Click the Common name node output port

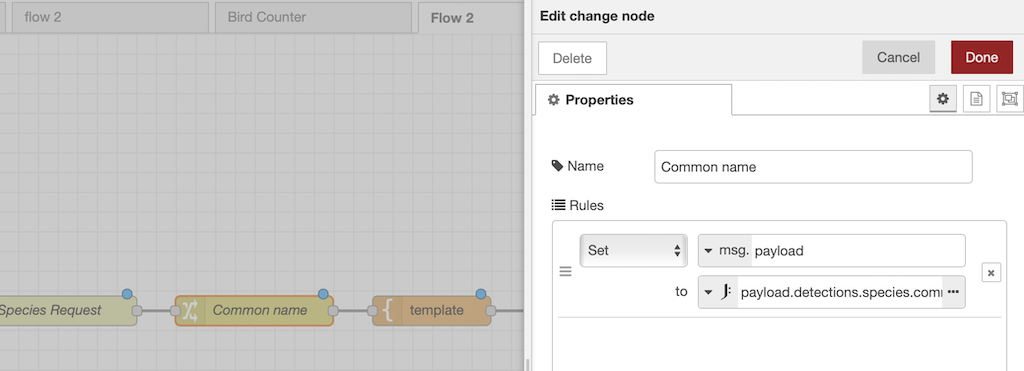pos(333,311)
